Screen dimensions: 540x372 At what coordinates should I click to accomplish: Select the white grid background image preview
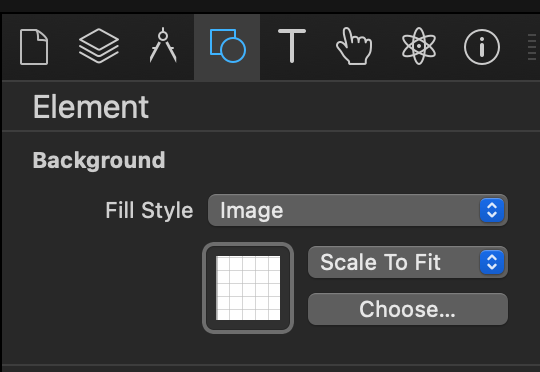point(248,288)
